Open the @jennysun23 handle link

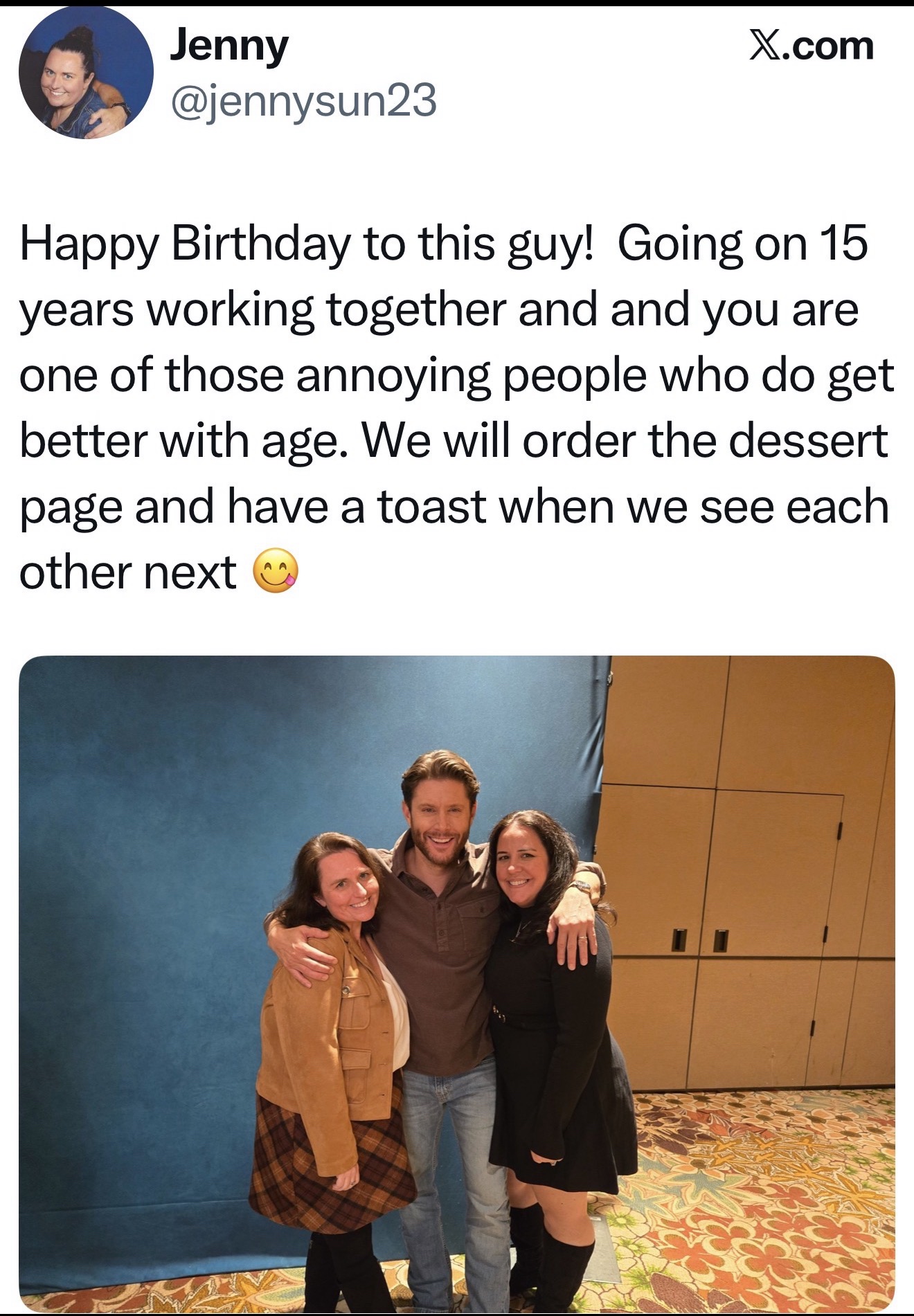point(303,100)
